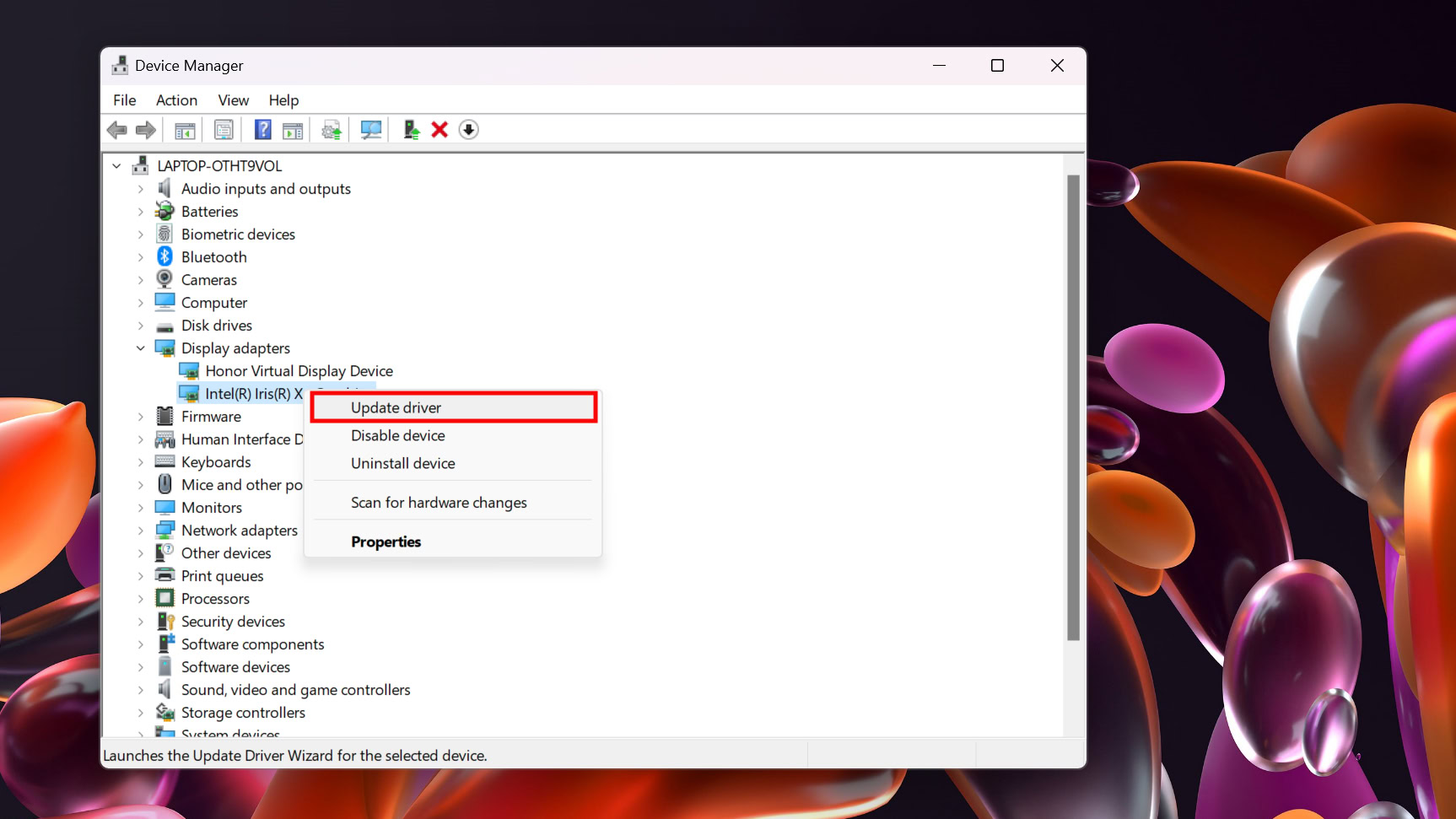Expand the Batteries category

point(141,212)
